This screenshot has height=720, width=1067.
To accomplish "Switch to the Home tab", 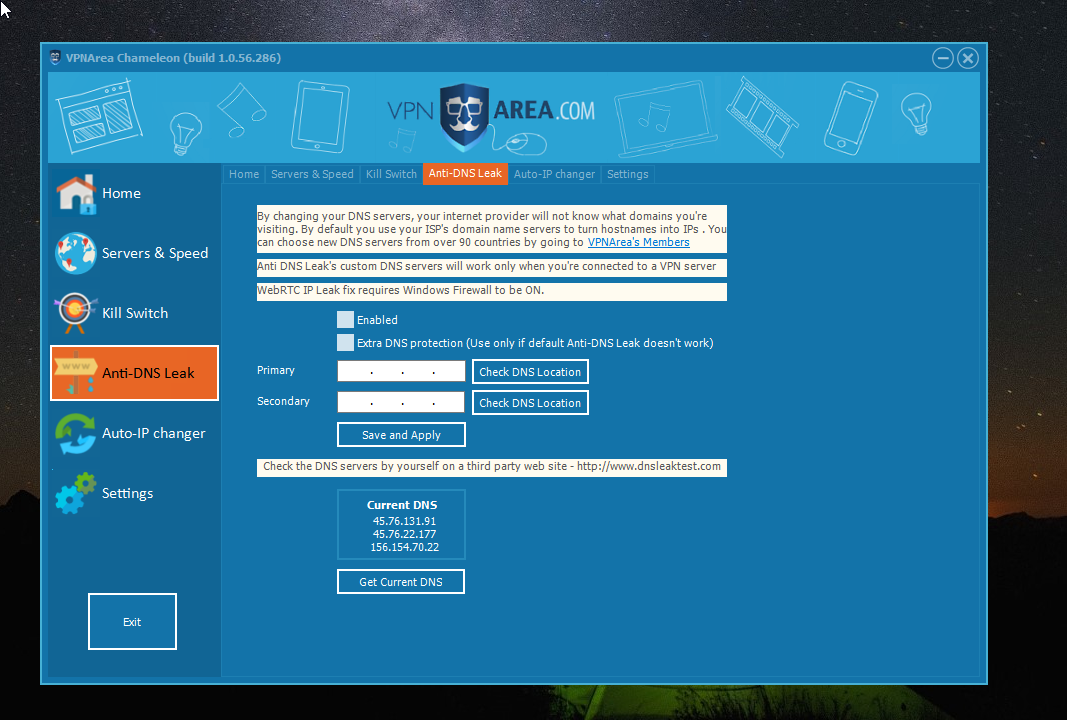I will click(x=244, y=174).
